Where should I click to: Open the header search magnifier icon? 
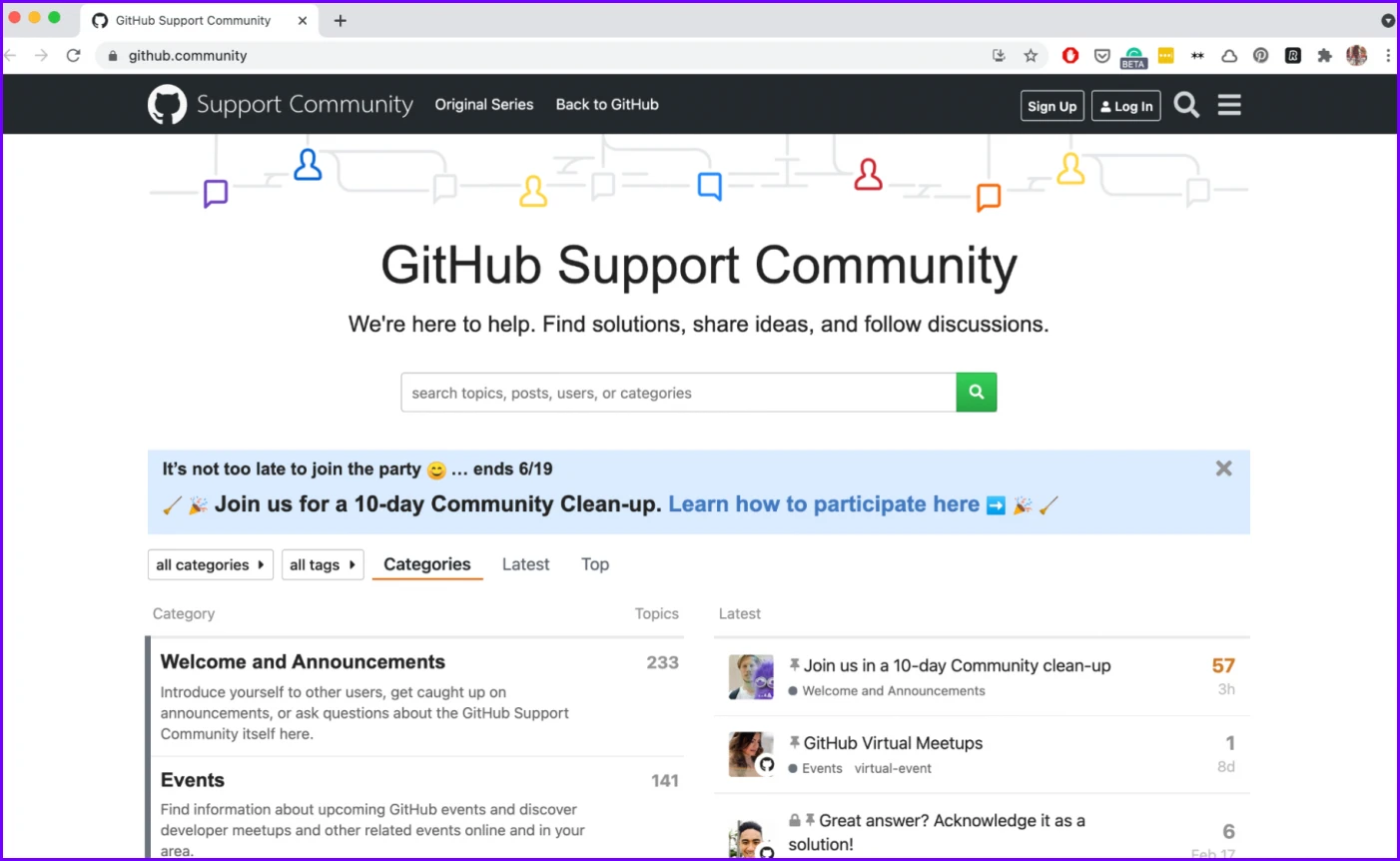click(x=1186, y=105)
